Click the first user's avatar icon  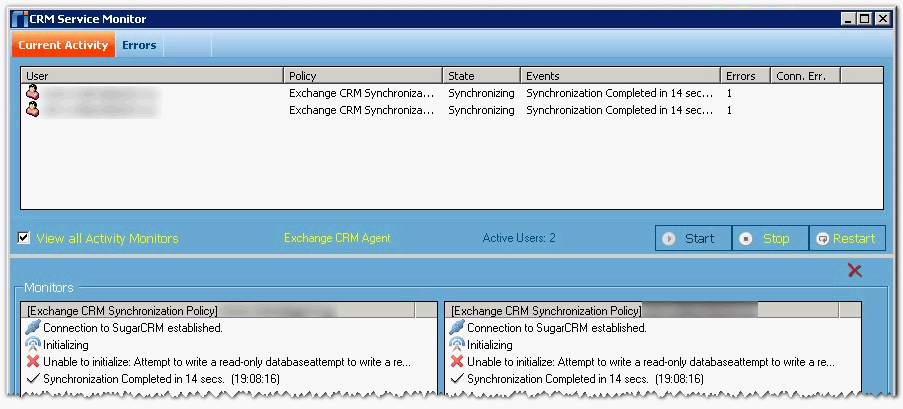click(x=32, y=93)
